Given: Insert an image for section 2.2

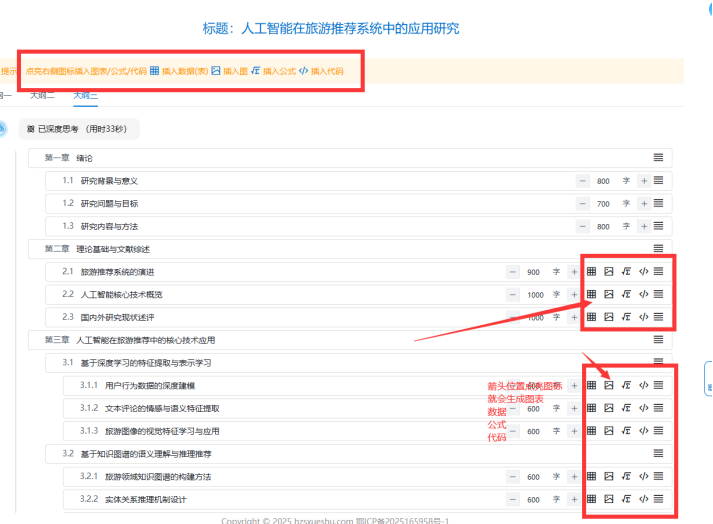Looking at the screenshot, I should [608, 294].
